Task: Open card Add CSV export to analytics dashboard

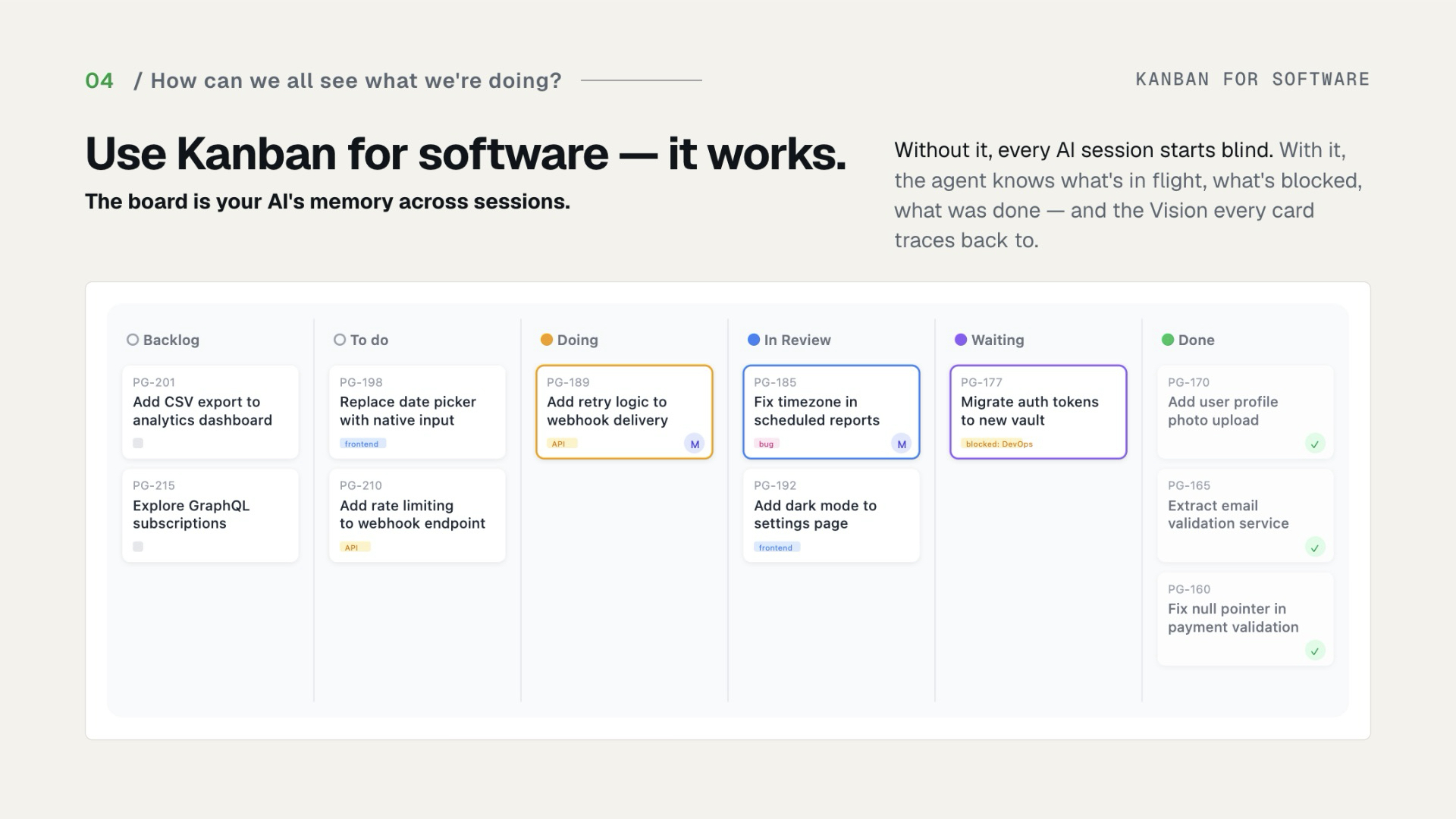Action: (x=210, y=412)
